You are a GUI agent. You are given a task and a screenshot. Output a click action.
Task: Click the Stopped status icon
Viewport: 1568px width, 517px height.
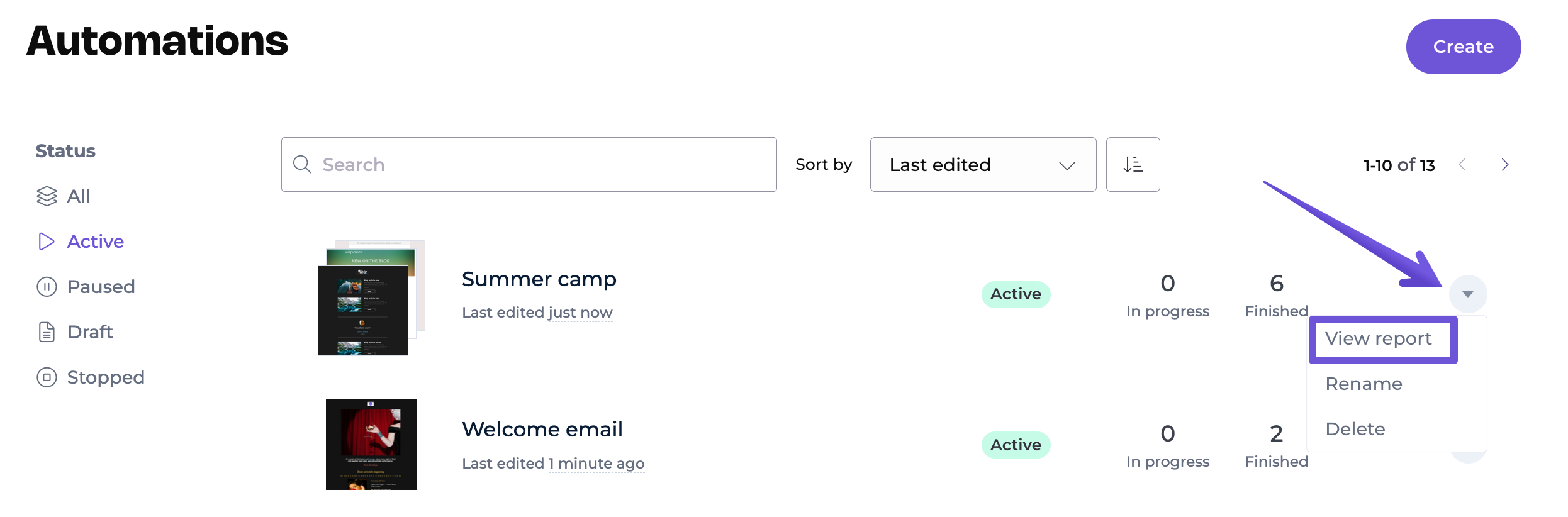[x=47, y=377]
